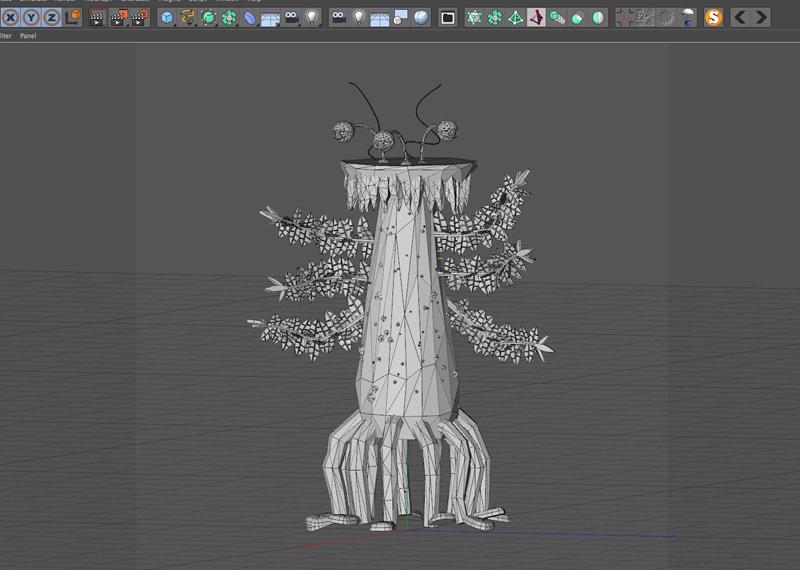
Task: Switch the coordinate system (world/object) icon
Action: point(73,18)
